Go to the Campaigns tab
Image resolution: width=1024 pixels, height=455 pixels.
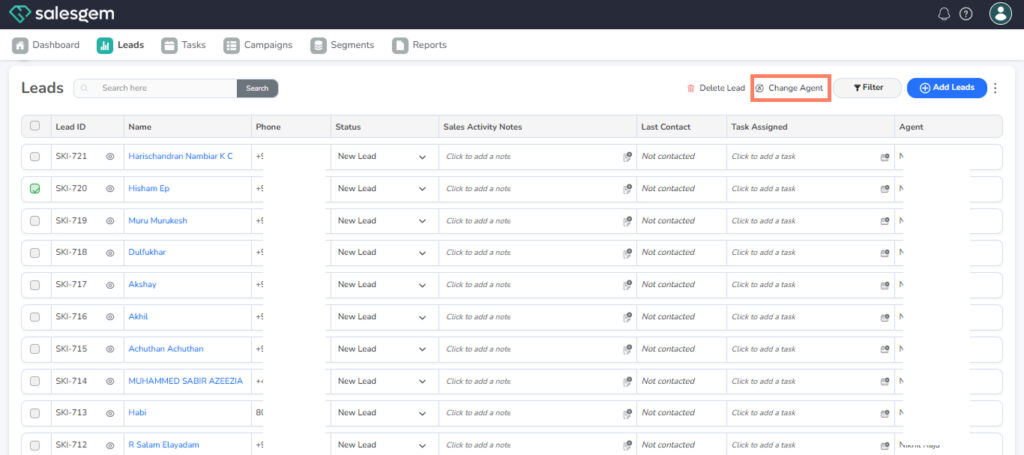[x=258, y=45]
